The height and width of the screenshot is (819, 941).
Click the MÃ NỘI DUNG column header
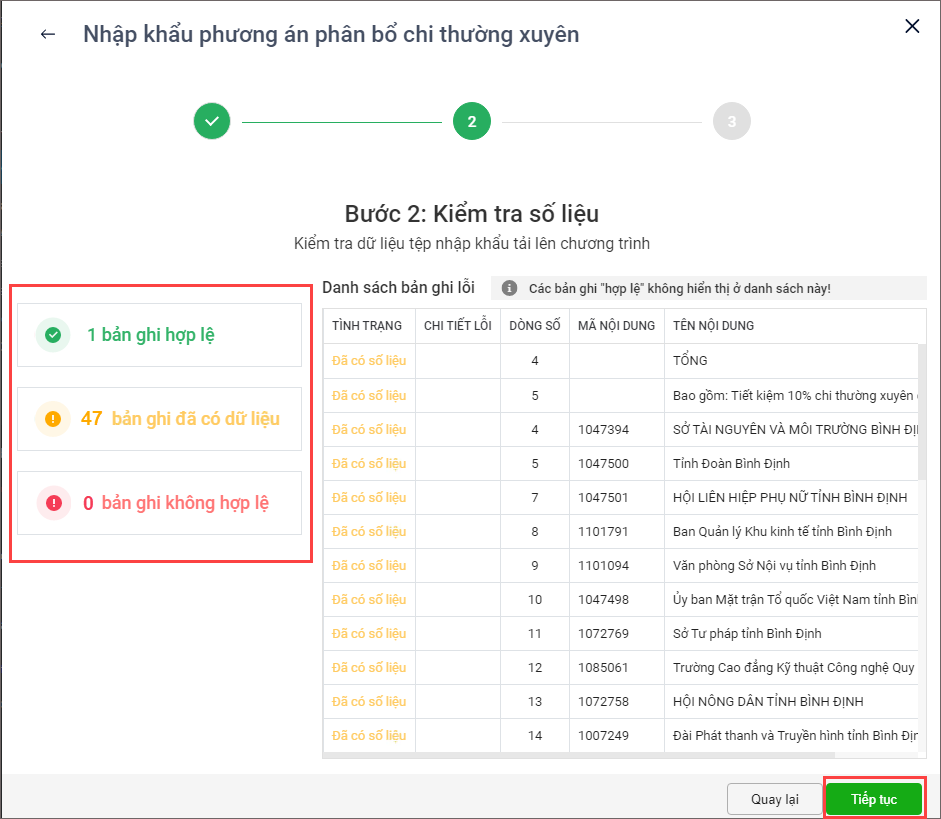[616, 326]
